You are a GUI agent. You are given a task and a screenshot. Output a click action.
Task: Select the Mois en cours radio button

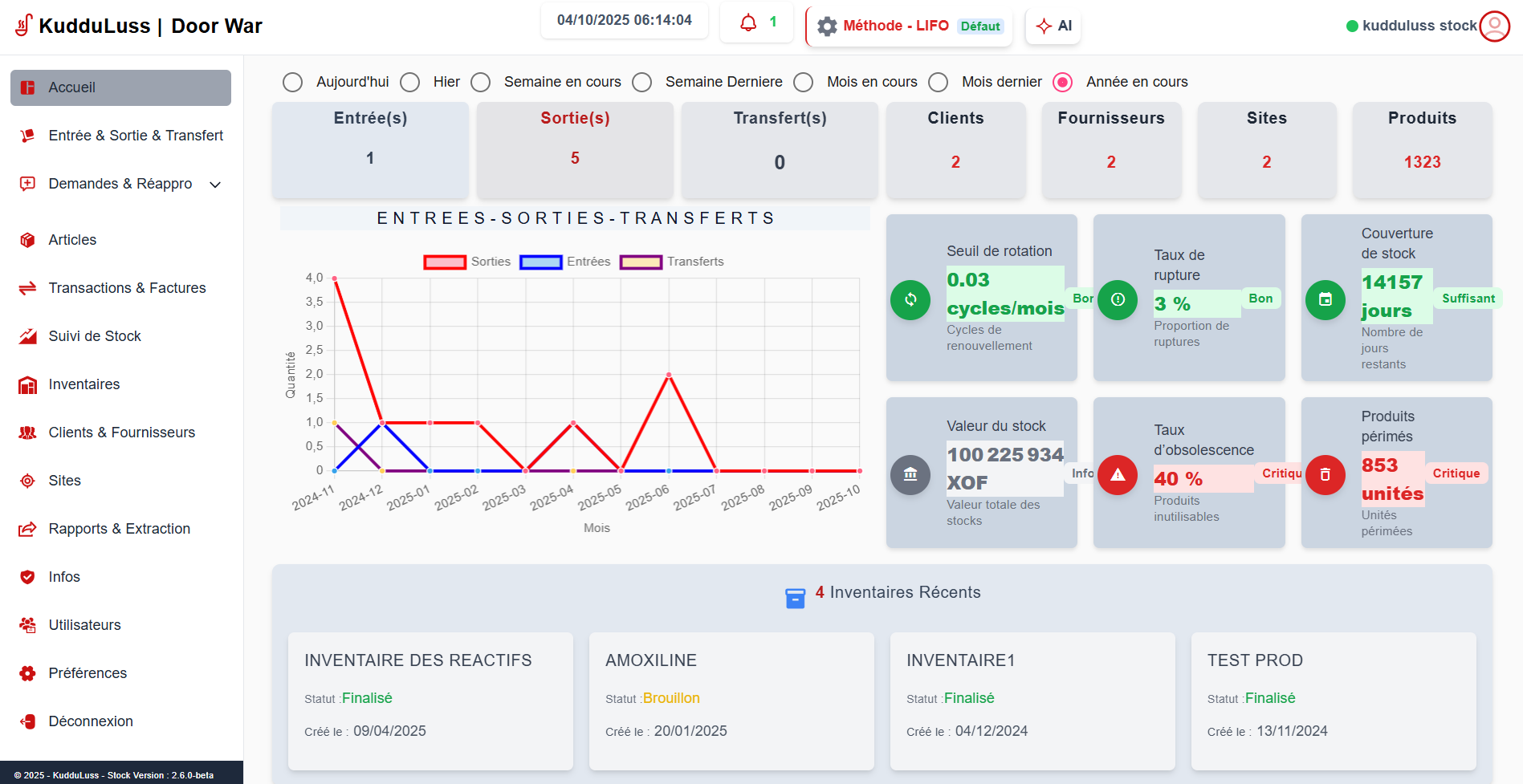804,83
